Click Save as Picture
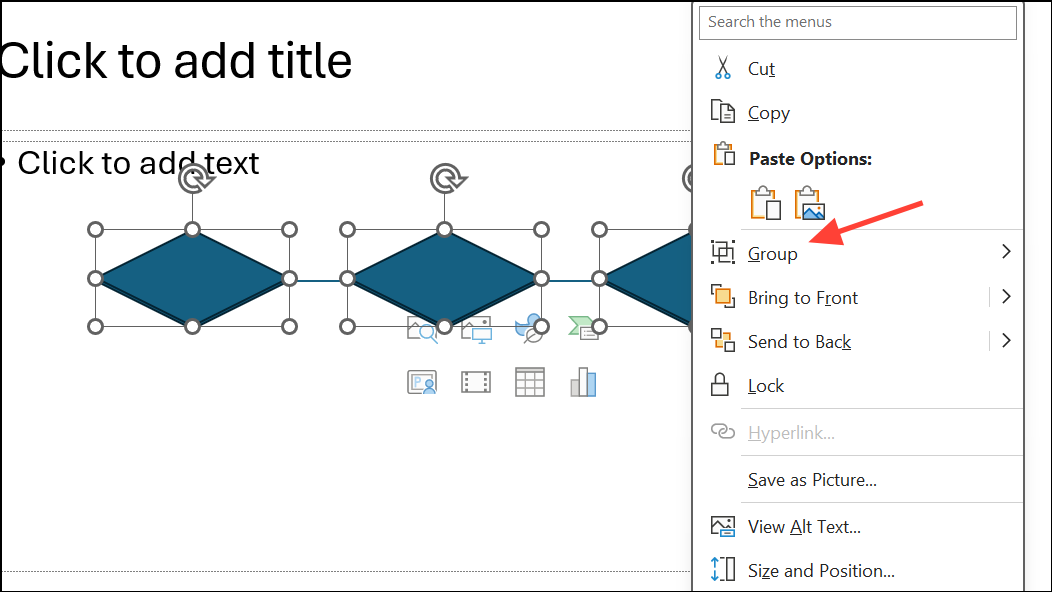Viewport: 1052px width, 592px height. (x=811, y=479)
